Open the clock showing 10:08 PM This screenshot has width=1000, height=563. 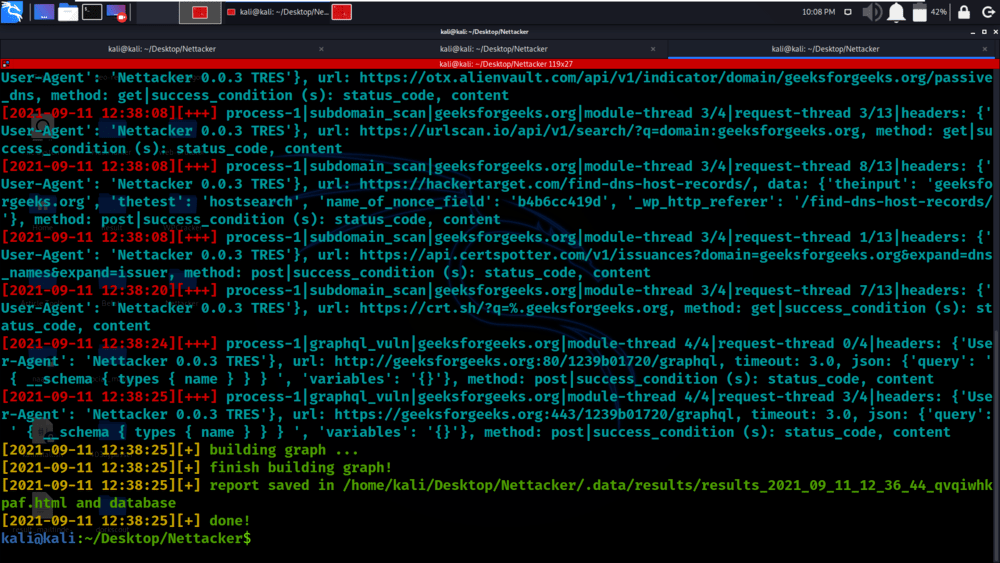pyautogui.click(x=818, y=12)
